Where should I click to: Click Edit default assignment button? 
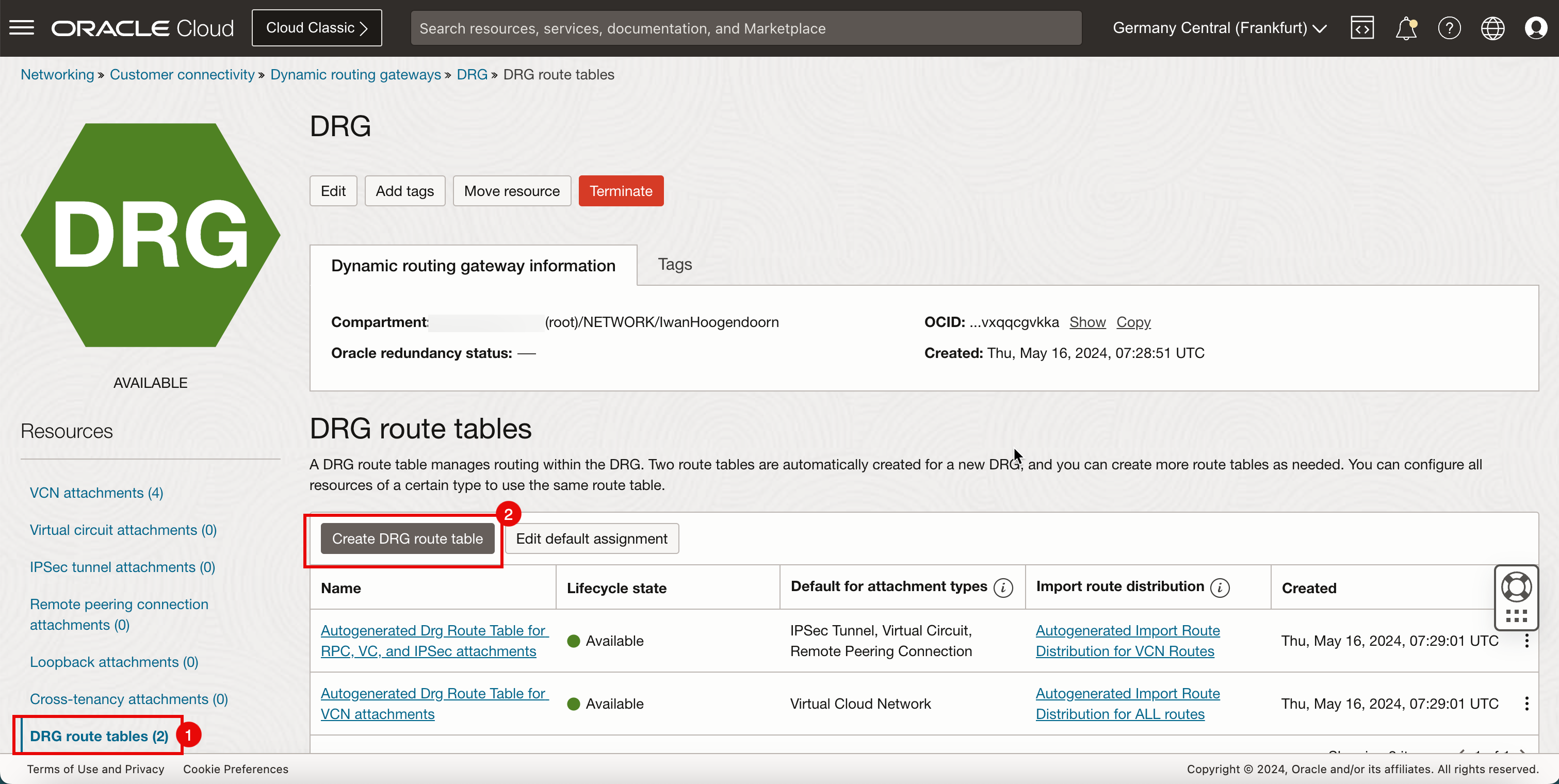click(x=592, y=538)
